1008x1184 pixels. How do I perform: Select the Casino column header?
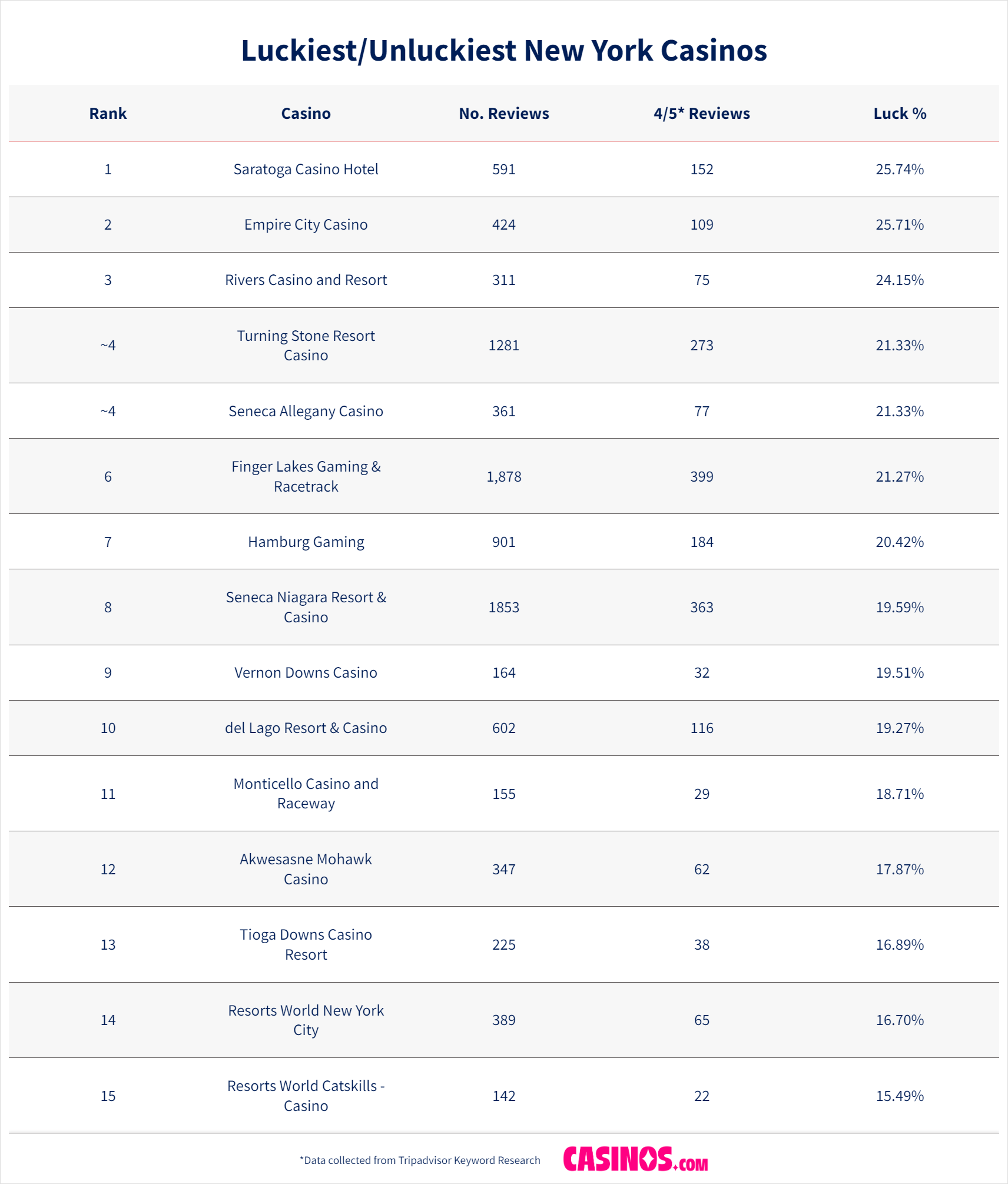306,114
